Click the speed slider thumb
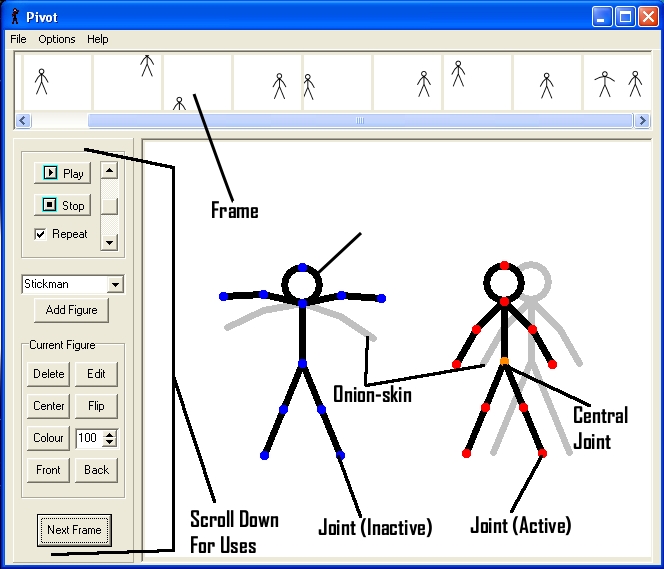The image size is (664, 569). 109,206
